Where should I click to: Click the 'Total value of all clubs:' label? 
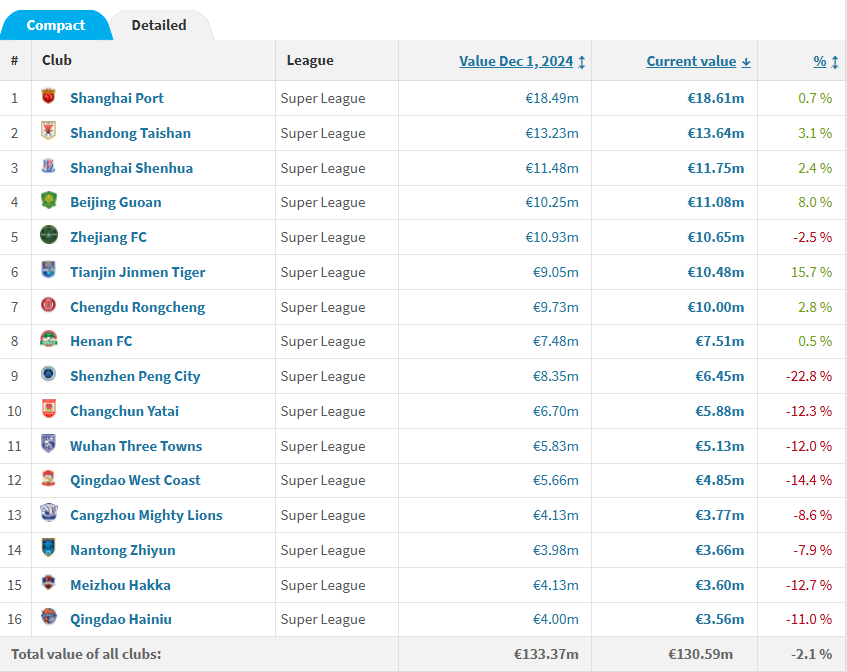click(86, 655)
